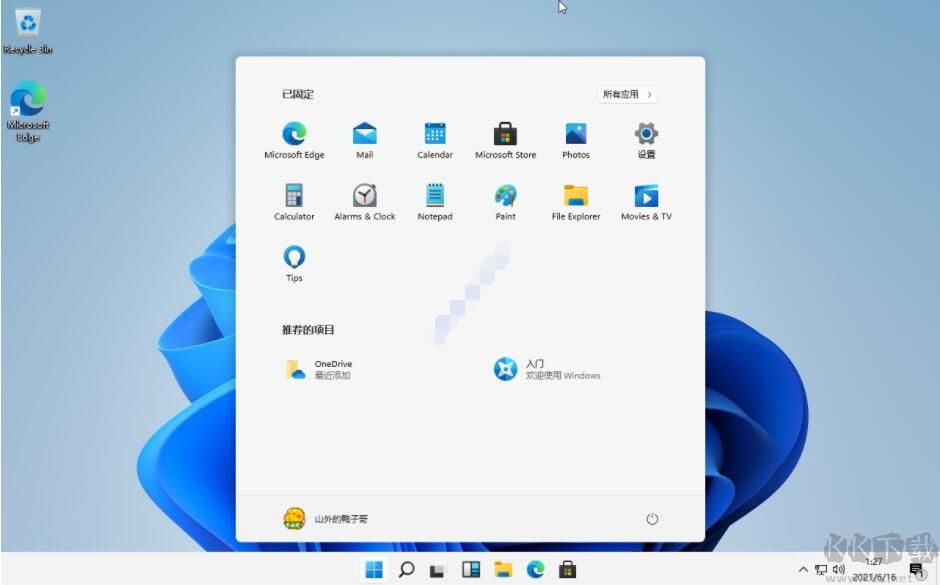This screenshot has width=940, height=585.
Task: Open Alarms & Clock
Action: coord(364,202)
